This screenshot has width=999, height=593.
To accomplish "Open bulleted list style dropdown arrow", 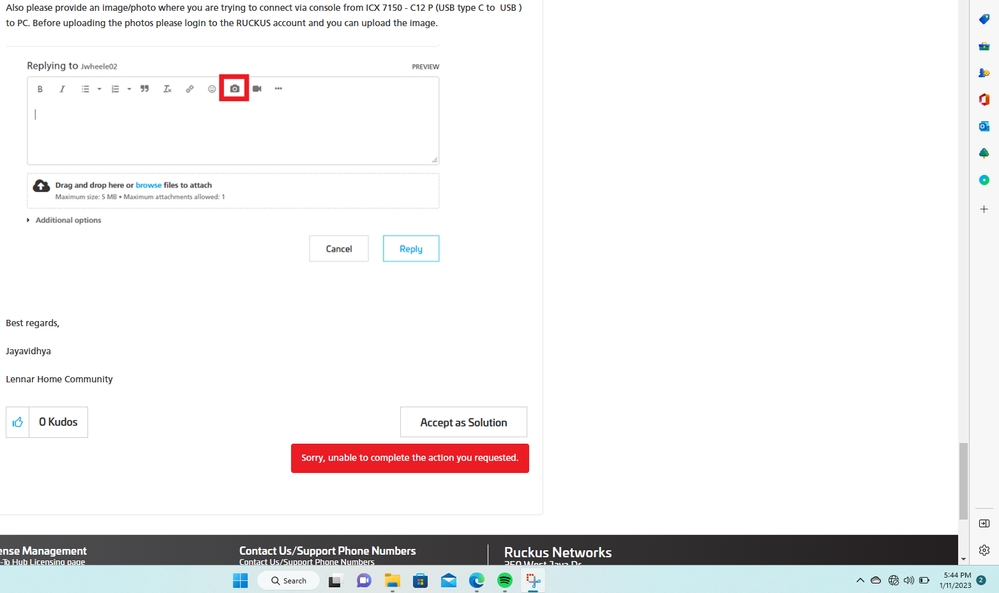I will [x=99, y=90].
